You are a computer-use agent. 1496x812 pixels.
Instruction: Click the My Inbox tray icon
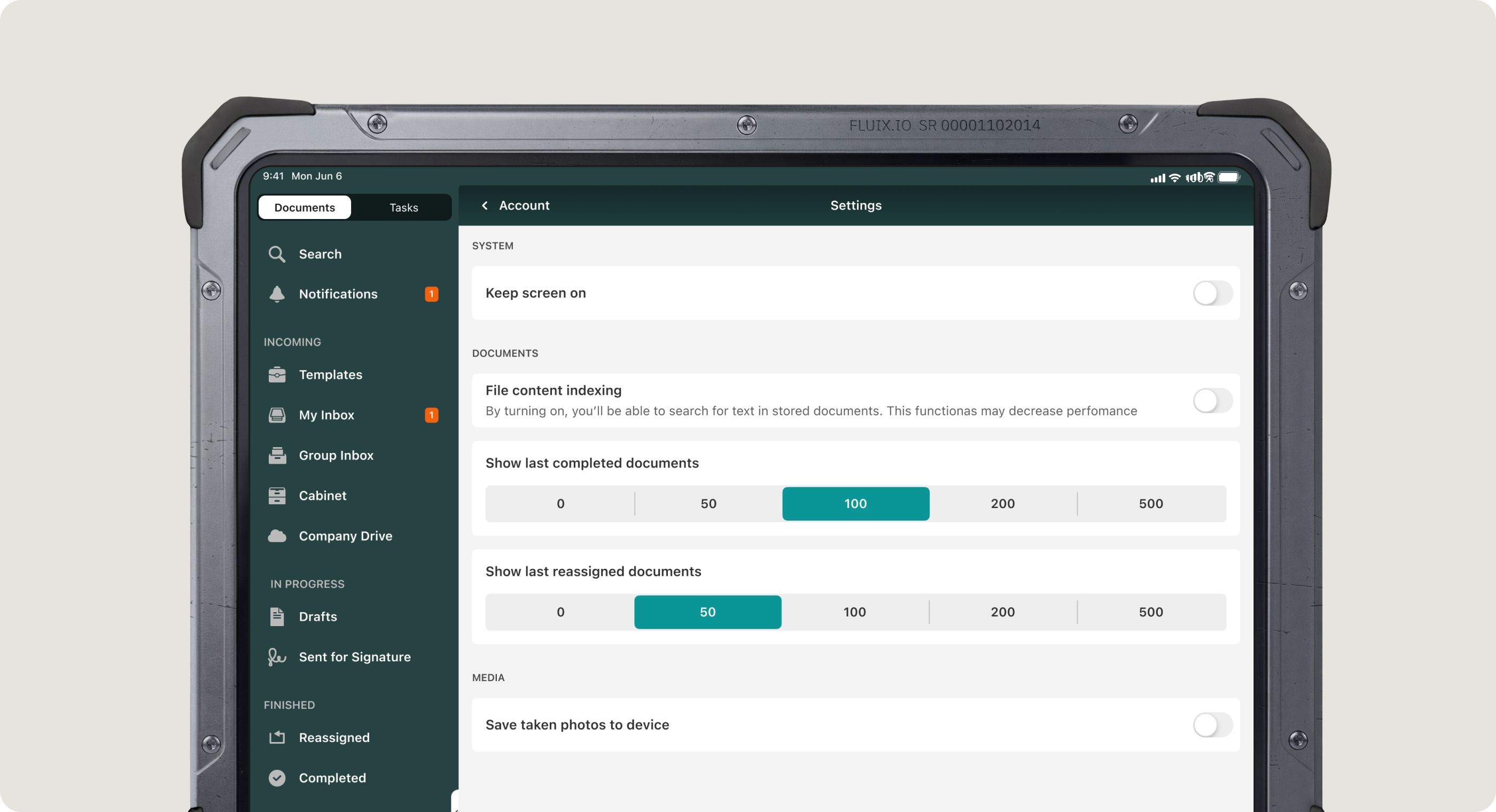click(x=277, y=415)
